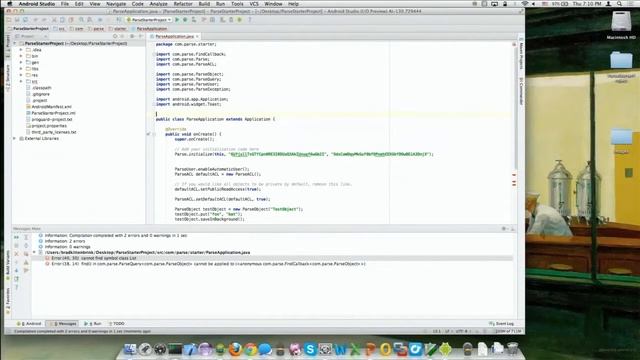Expand the libs folder

coord(21,69)
